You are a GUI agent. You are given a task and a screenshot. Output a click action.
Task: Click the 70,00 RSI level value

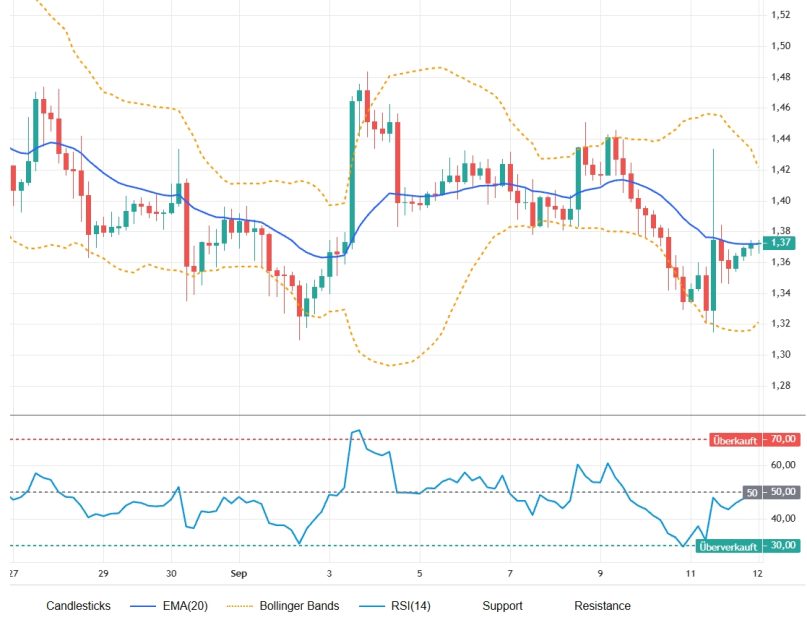click(782, 439)
